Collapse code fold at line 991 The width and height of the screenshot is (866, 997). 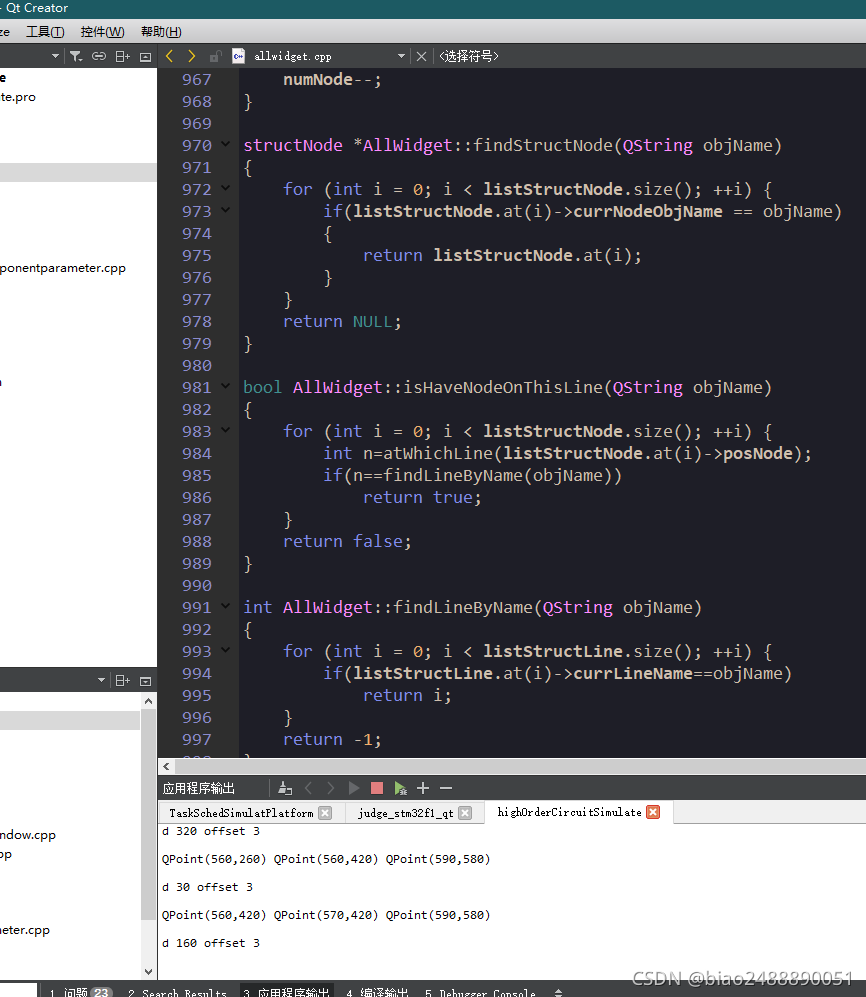226,606
